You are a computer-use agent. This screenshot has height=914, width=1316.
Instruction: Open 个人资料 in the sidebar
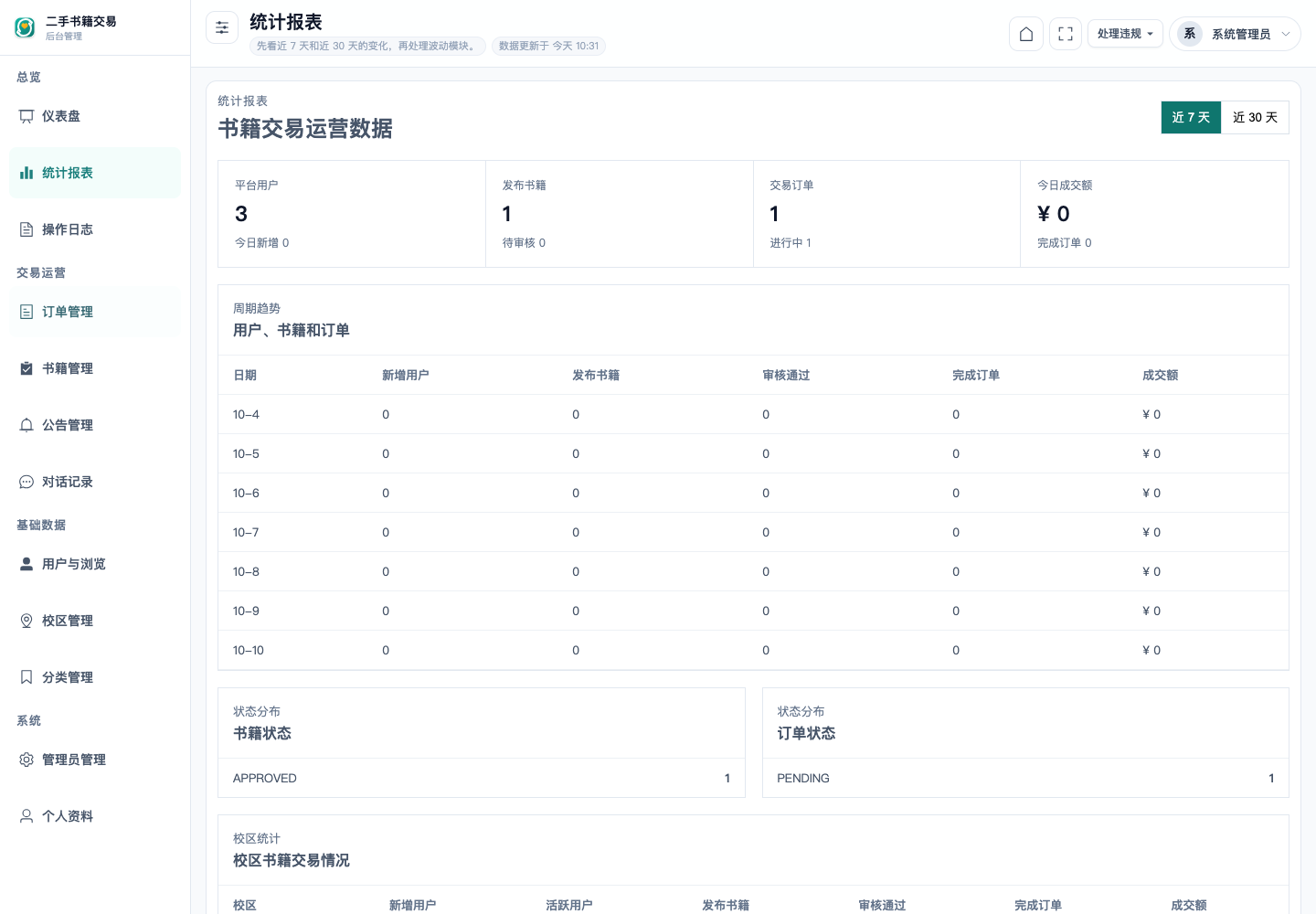coord(95,816)
